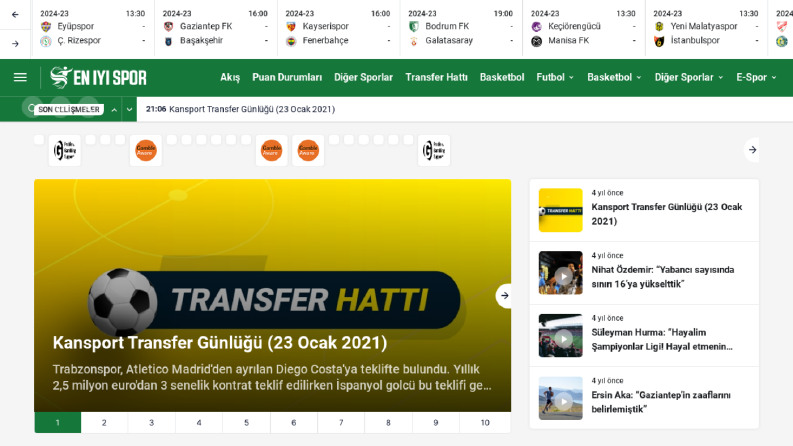Screen dimensions: 793x446
Task: Select slide 10 in slider pagination
Action: pos(485,423)
